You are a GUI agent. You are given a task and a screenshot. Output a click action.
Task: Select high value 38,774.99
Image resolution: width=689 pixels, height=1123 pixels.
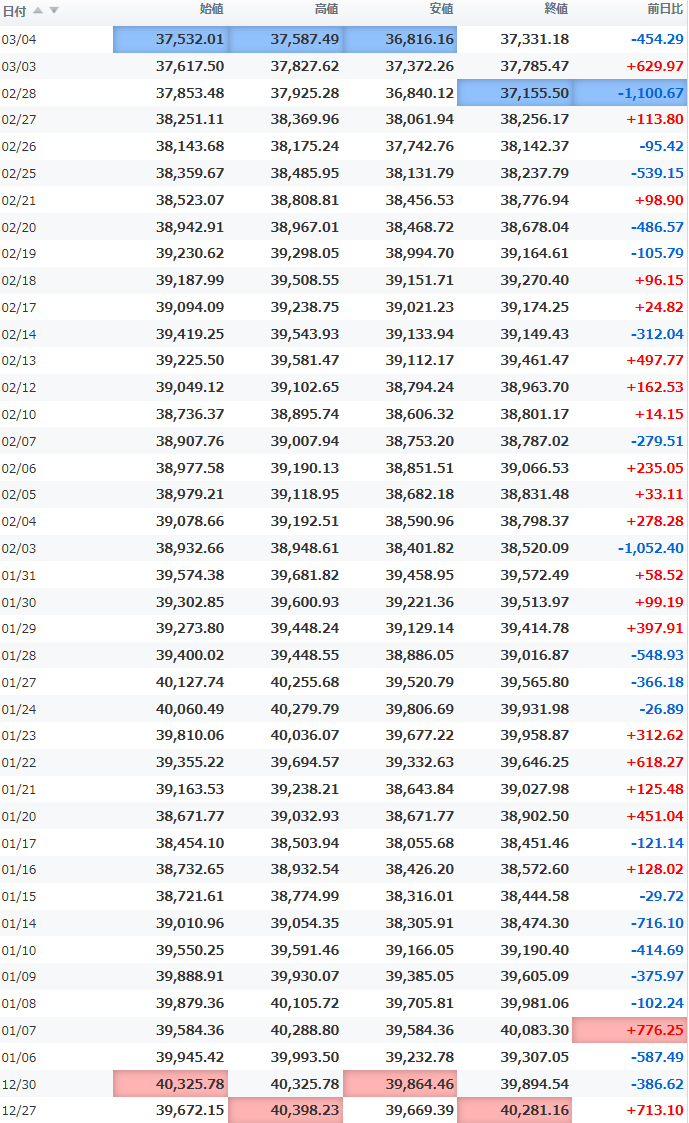[x=304, y=897]
